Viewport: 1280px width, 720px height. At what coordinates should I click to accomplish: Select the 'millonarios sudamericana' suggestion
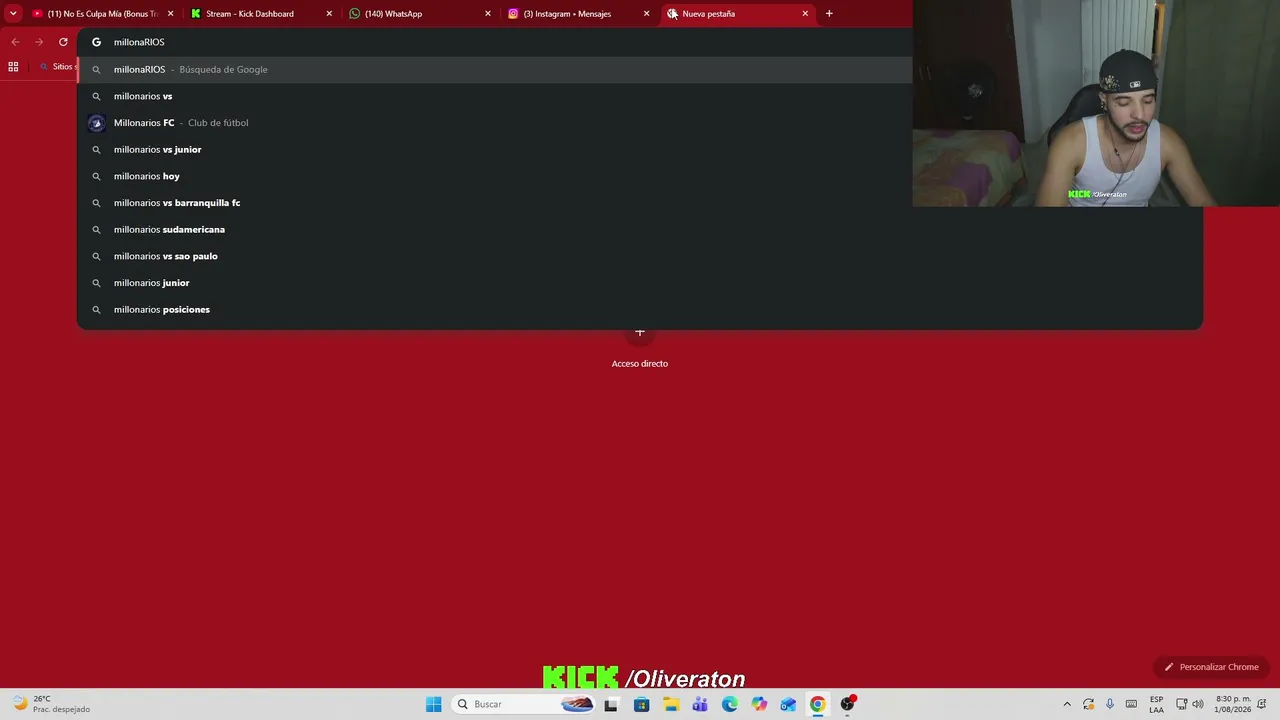pos(639,230)
